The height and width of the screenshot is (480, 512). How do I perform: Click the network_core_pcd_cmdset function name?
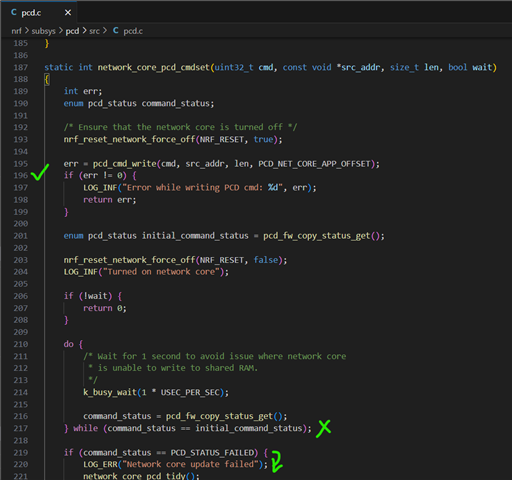click(x=153, y=67)
